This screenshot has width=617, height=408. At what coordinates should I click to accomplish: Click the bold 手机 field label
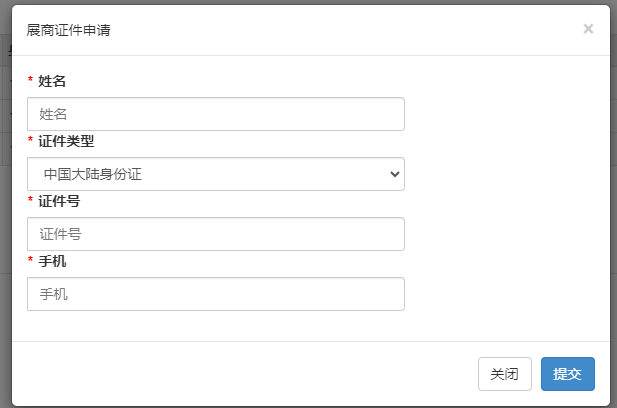pyautogui.click(x=52, y=261)
